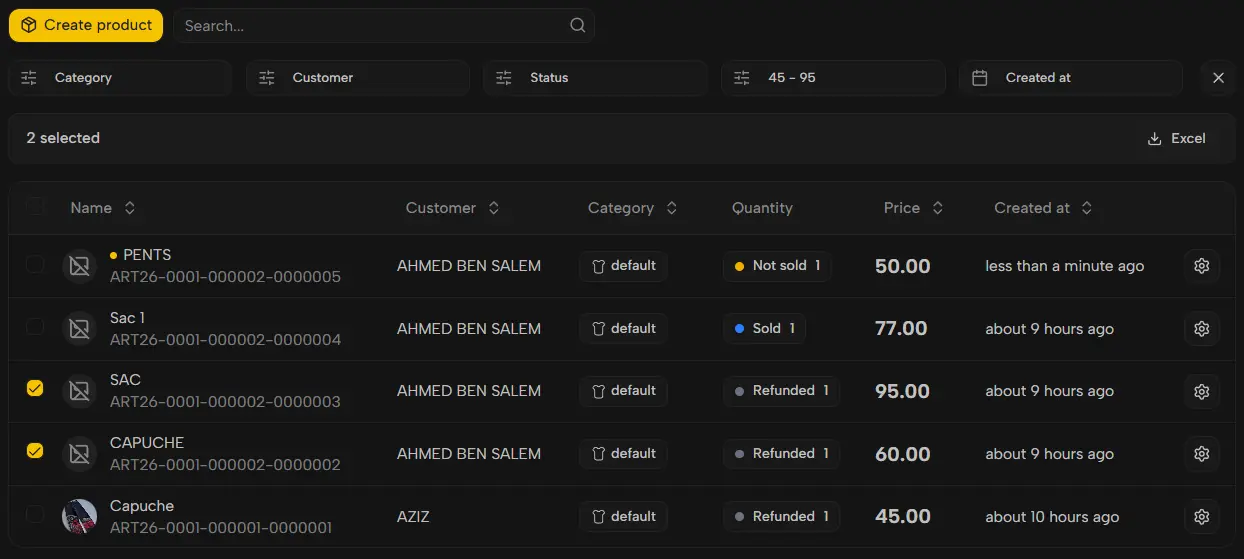Clear all filters with the X icon
The height and width of the screenshot is (559, 1244).
[1217, 78]
